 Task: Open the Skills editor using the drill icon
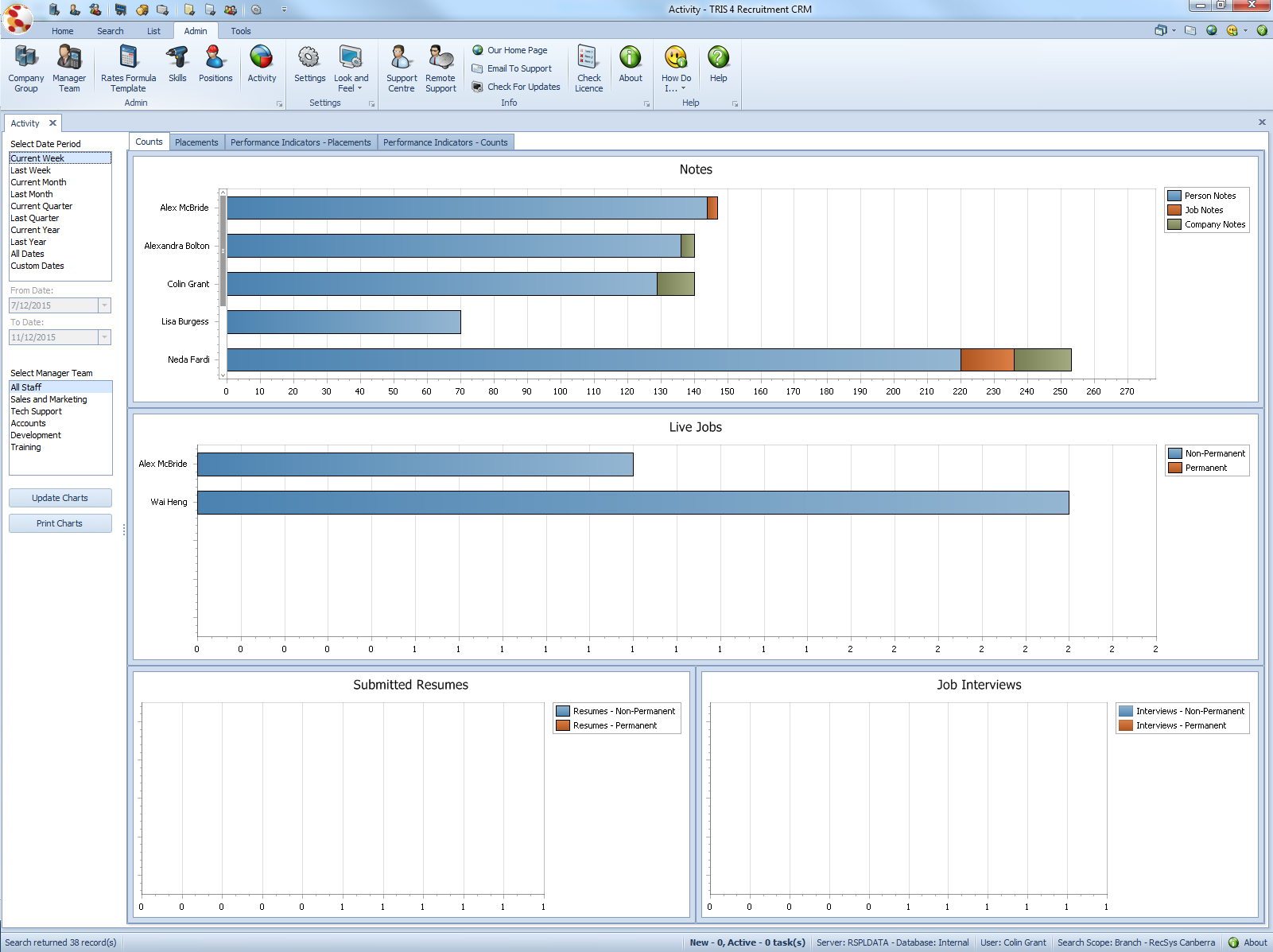[x=177, y=64]
